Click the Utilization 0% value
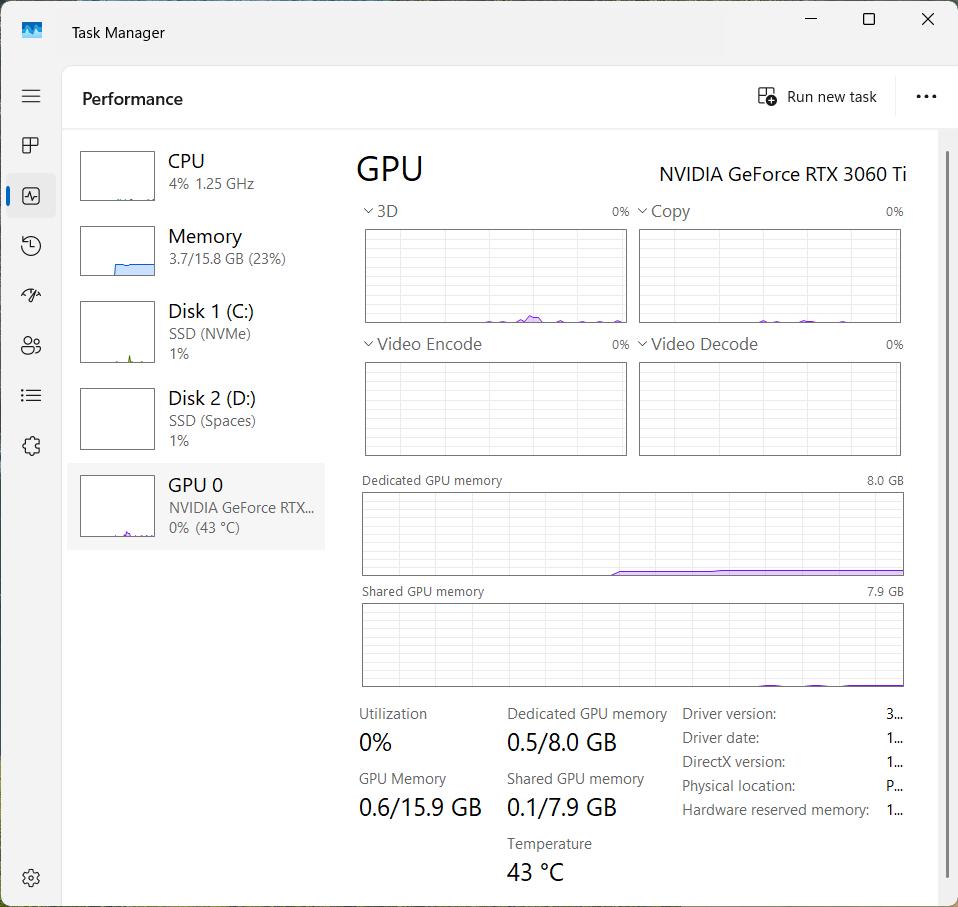Screen dimensions: 958x907 coord(375,743)
